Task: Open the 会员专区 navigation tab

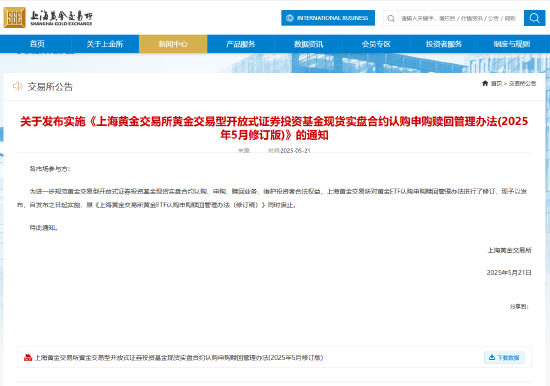Action: [x=376, y=44]
